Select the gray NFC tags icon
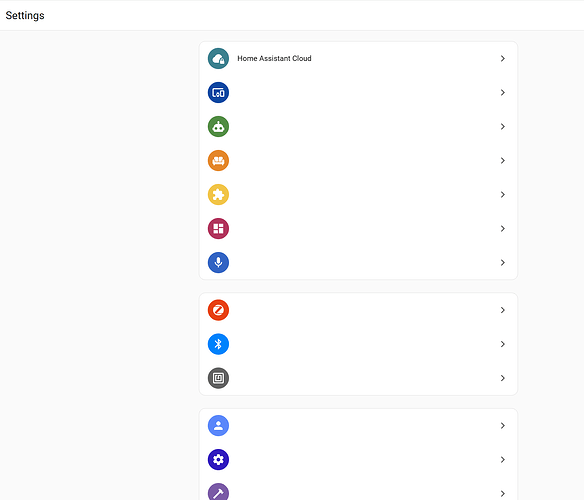The width and height of the screenshot is (584, 500). 218,378
